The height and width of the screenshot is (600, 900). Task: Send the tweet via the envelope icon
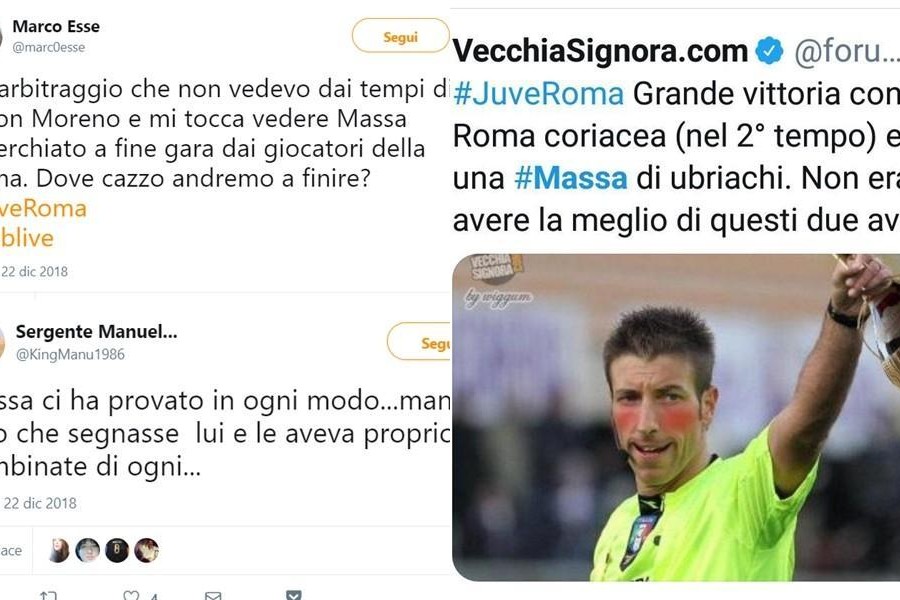tap(213, 596)
